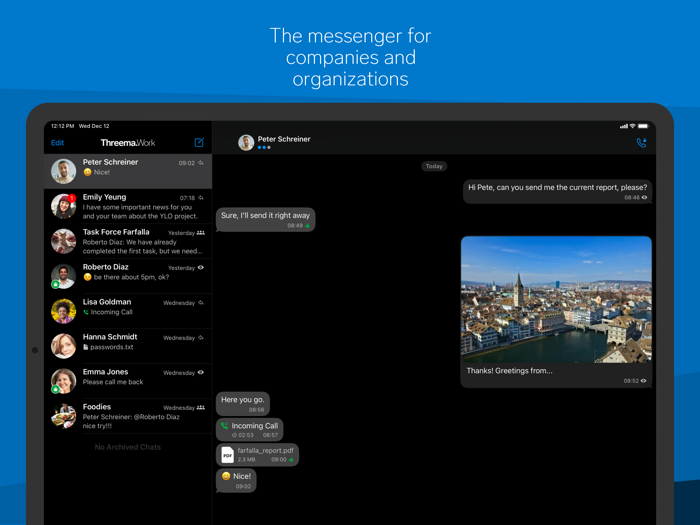Start a call with Peter Schreiner
Image resolution: width=700 pixels, height=525 pixels.
click(x=641, y=143)
